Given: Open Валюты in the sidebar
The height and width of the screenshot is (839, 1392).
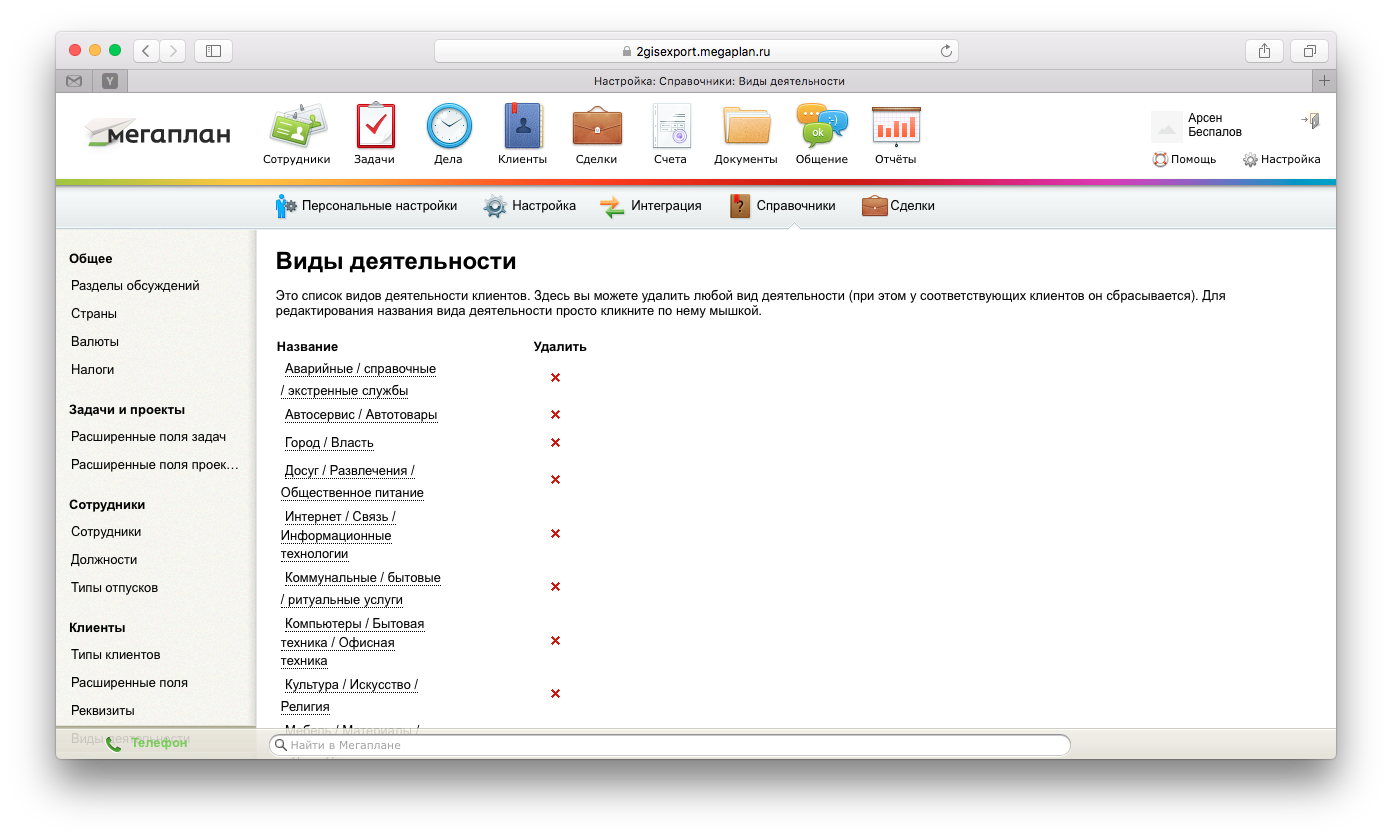Looking at the screenshot, I should pyautogui.click(x=95, y=342).
